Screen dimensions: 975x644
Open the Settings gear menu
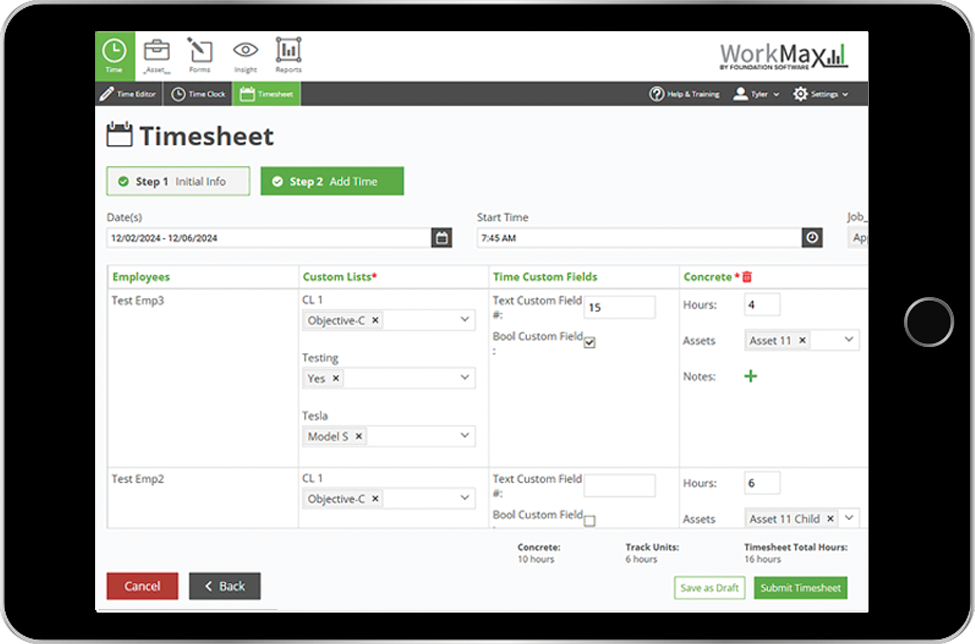820,94
